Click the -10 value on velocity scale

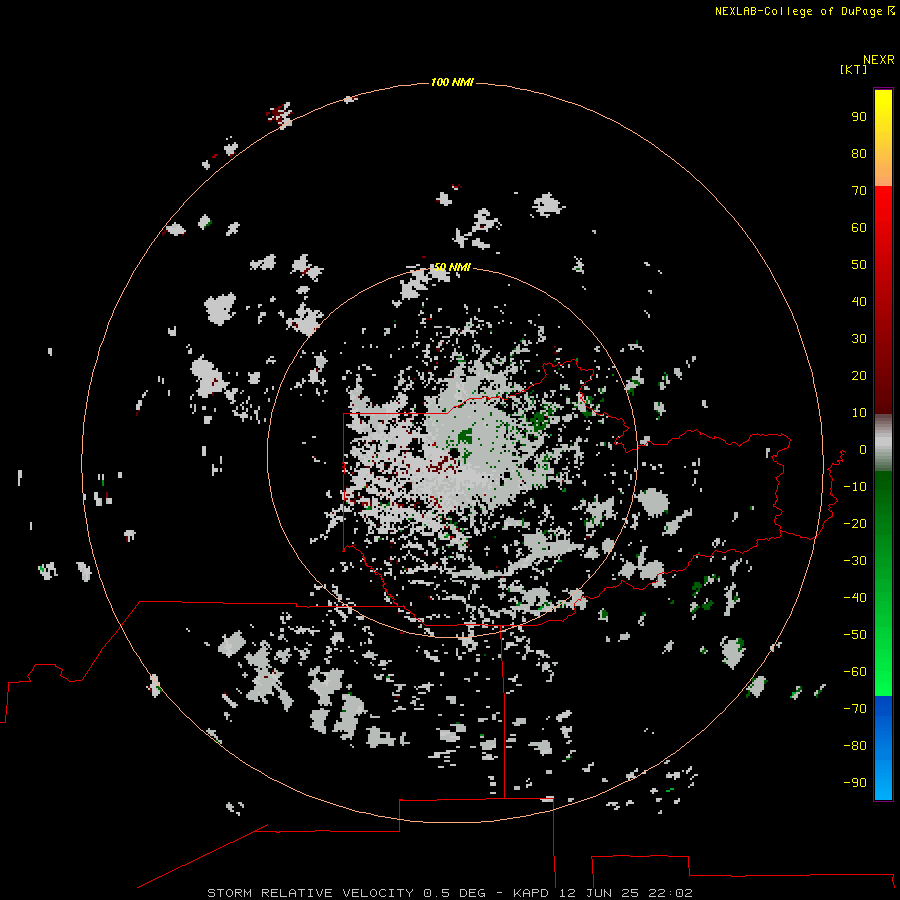click(855, 487)
